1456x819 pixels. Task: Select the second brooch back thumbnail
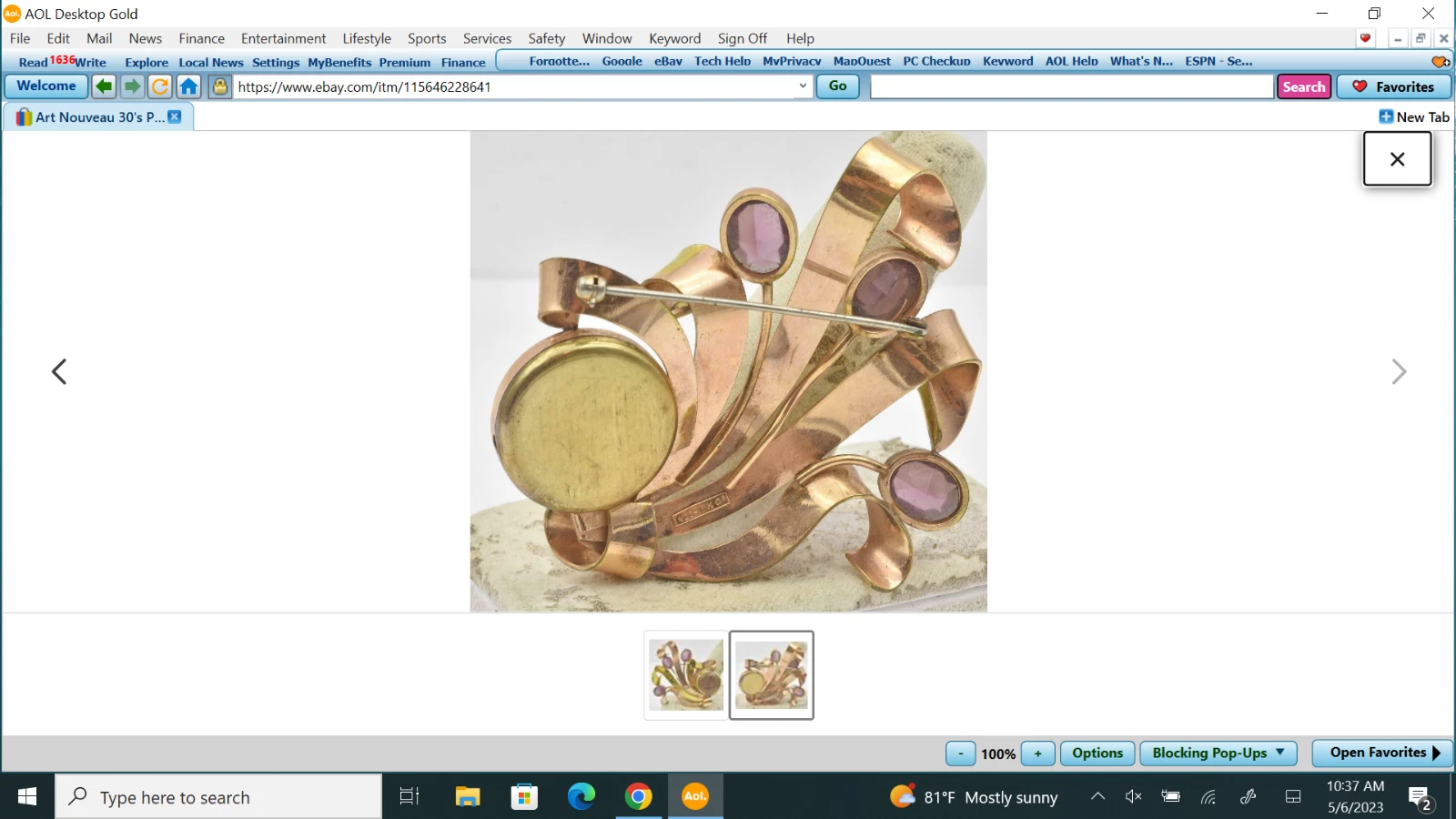[x=772, y=675]
